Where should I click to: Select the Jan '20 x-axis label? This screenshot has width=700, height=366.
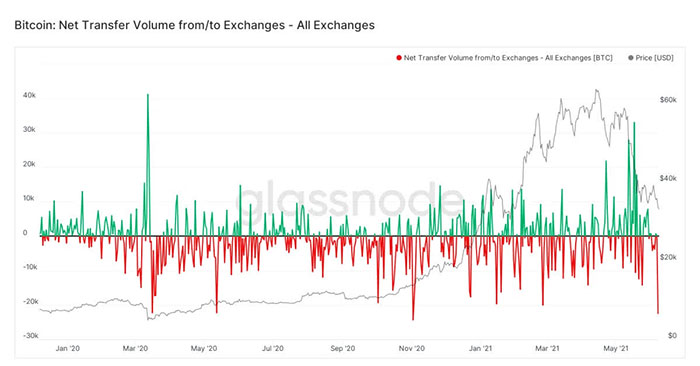68,348
